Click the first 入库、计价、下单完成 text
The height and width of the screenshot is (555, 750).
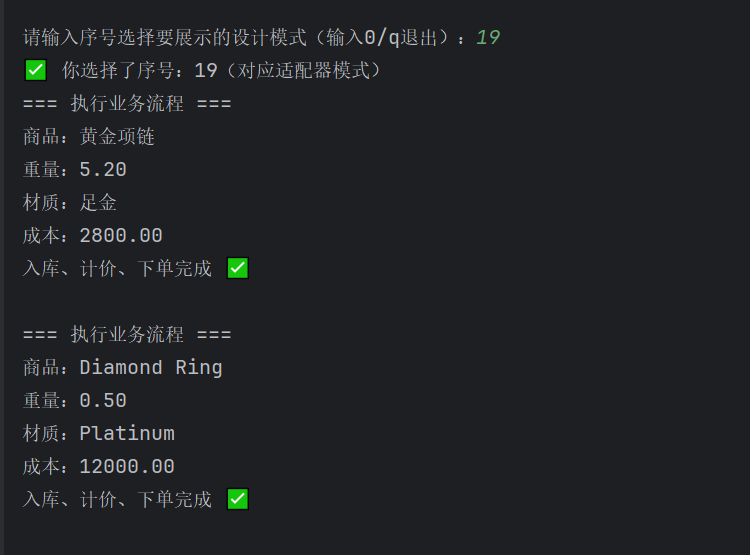(x=117, y=269)
